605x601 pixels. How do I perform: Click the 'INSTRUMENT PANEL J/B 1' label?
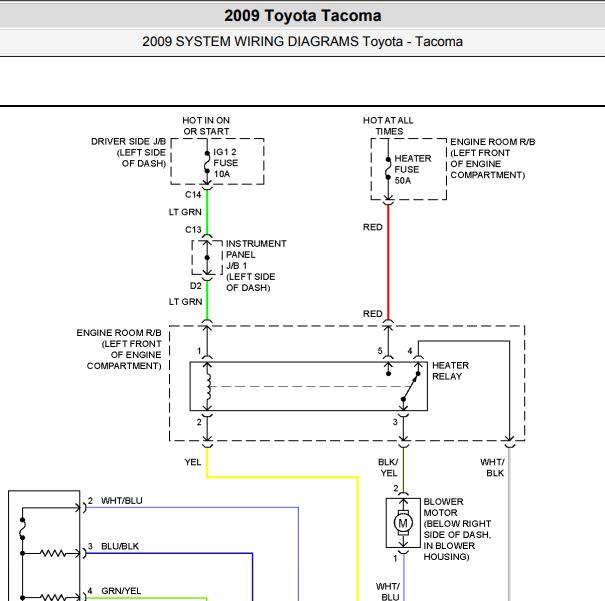tap(256, 265)
